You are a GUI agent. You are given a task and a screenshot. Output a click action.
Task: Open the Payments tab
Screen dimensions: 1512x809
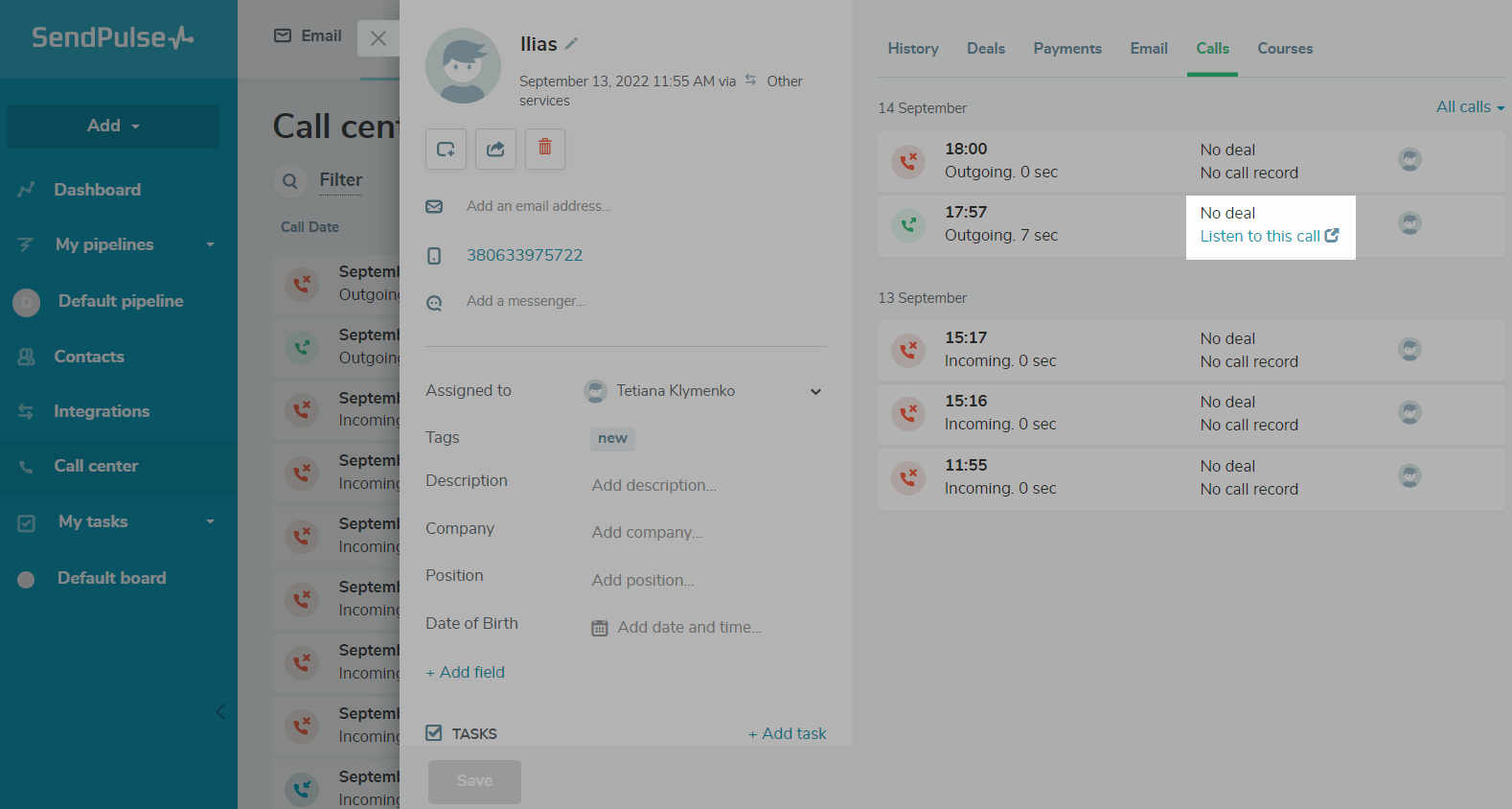click(x=1066, y=49)
